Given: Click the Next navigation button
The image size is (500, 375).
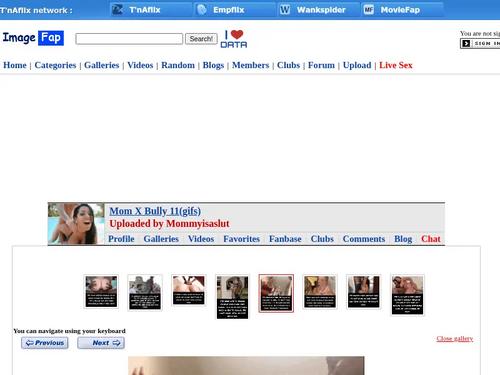Looking at the screenshot, I should tap(101, 343).
